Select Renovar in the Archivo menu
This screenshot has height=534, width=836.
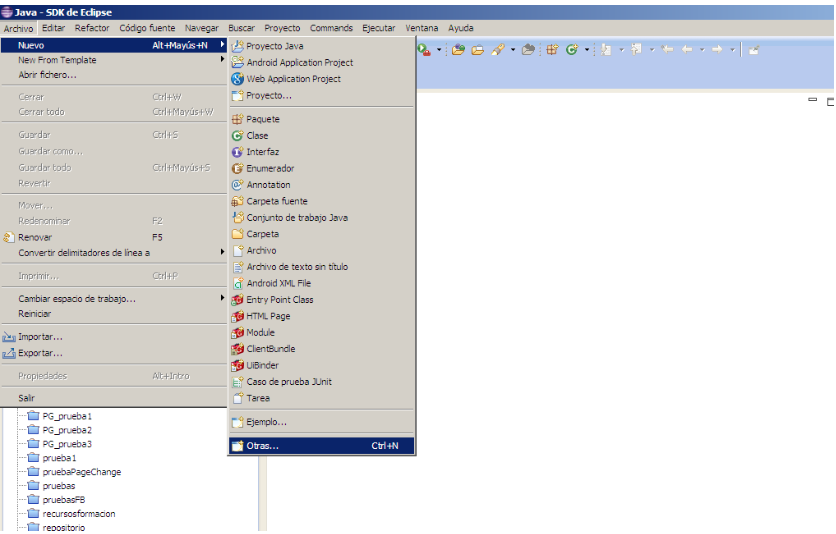coord(114,237)
